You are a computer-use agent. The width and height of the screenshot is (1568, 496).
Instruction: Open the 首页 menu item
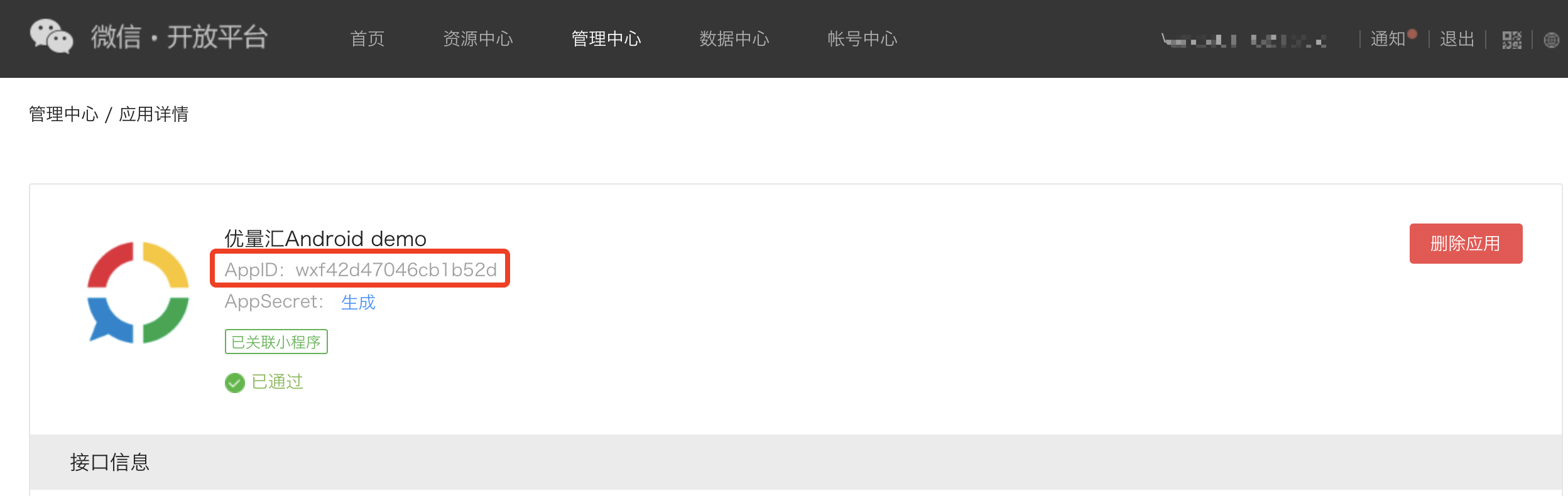(367, 39)
